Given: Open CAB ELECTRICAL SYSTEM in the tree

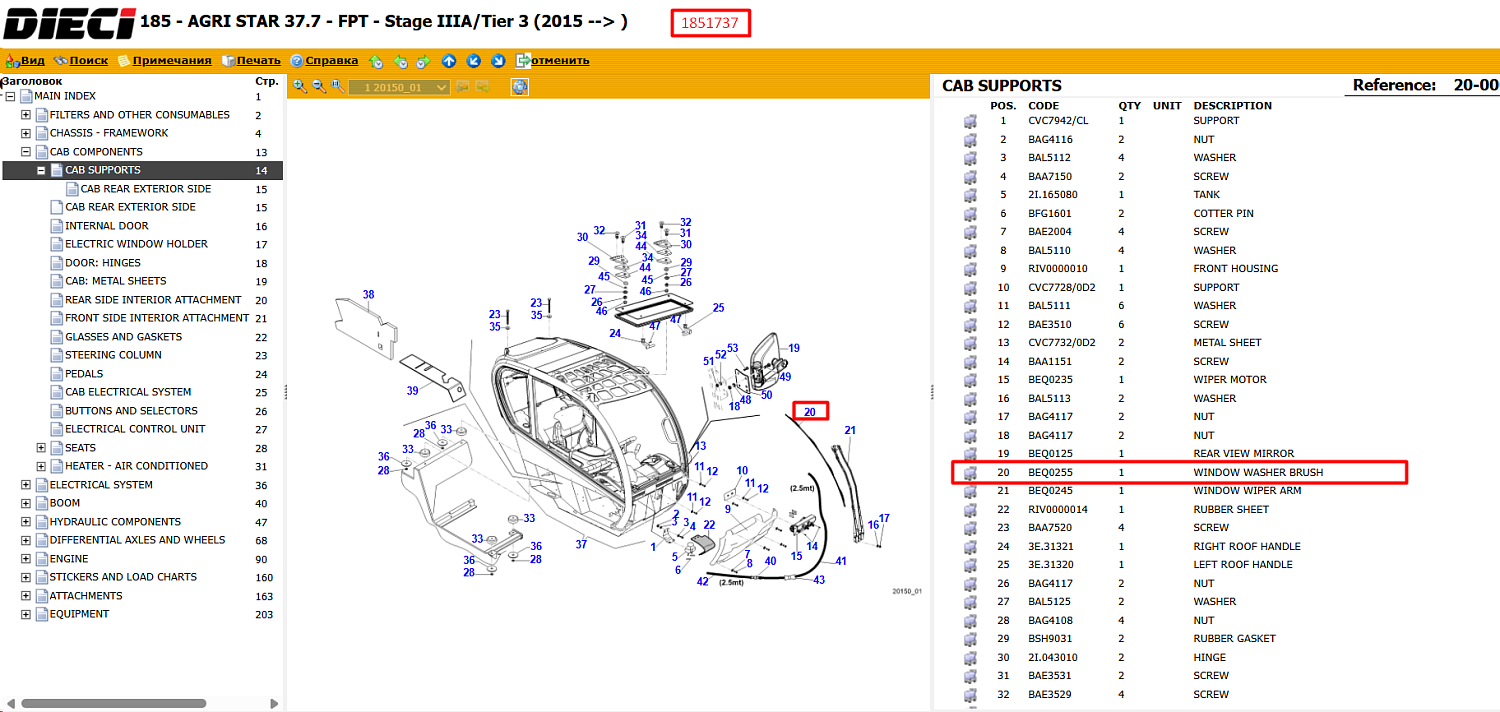Looking at the screenshot, I should coord(128,392).
